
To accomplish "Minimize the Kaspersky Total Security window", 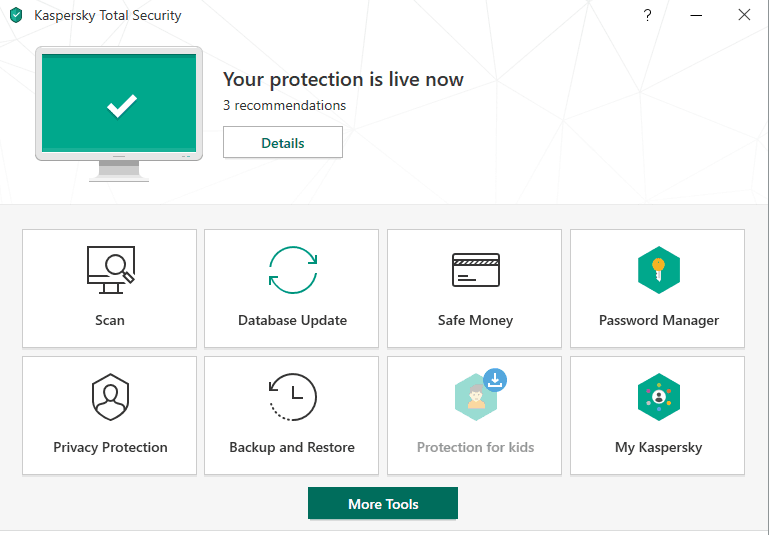I will point(696,15).
